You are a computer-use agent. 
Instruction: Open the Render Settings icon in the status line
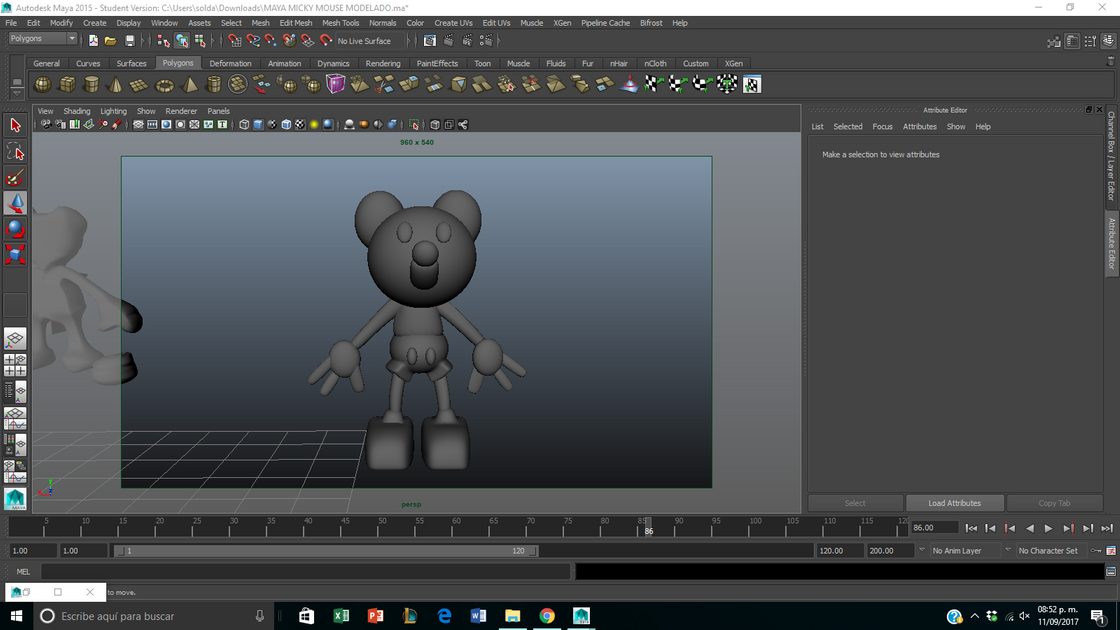(485, 40)
